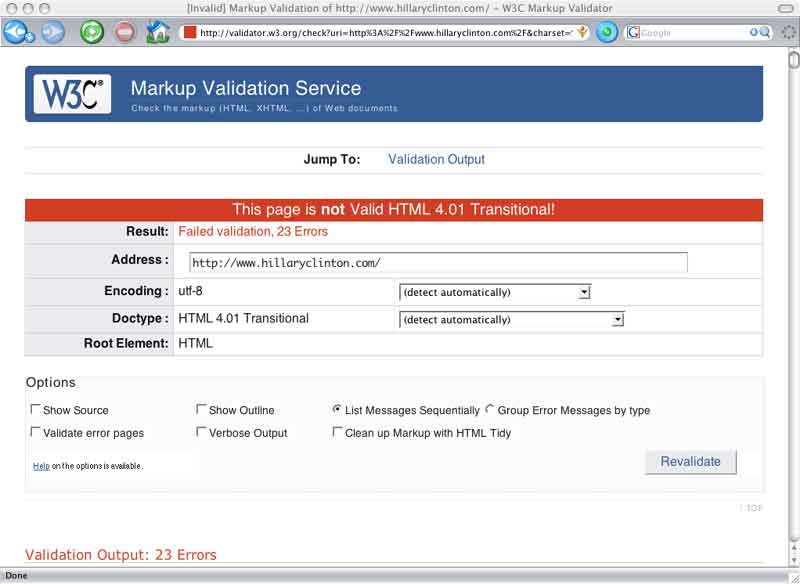Click the 'Options' section heading
800x584 pixels.
(51, 382)
